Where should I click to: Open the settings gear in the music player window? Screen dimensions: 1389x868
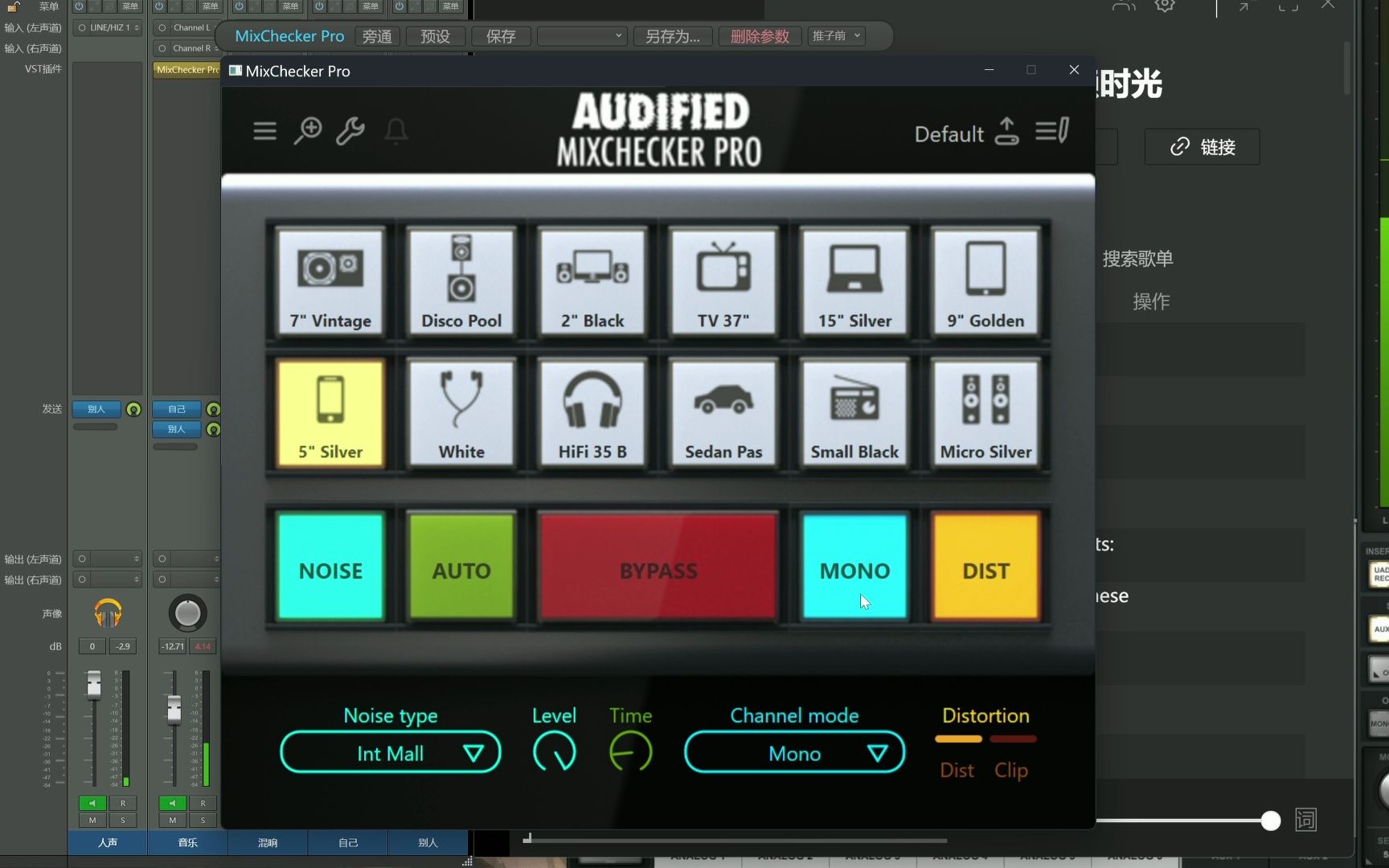point(1165,6)
